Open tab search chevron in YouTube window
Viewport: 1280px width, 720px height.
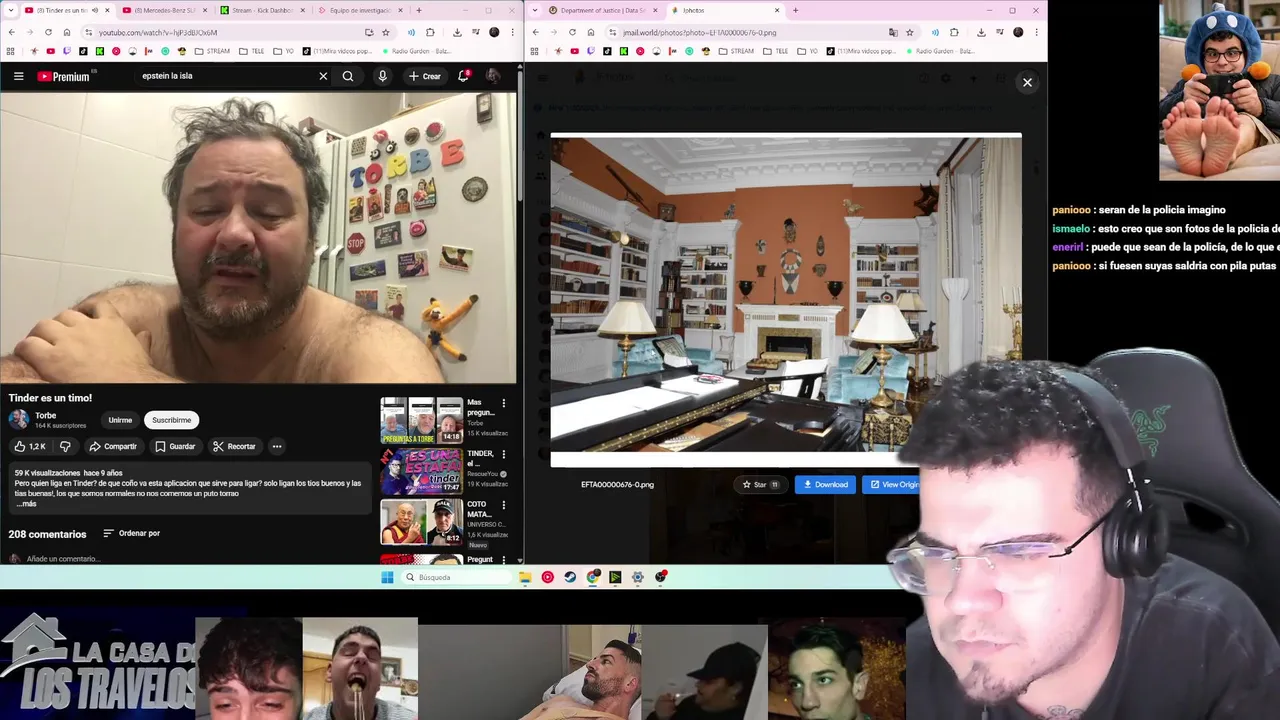pos(10,10)
